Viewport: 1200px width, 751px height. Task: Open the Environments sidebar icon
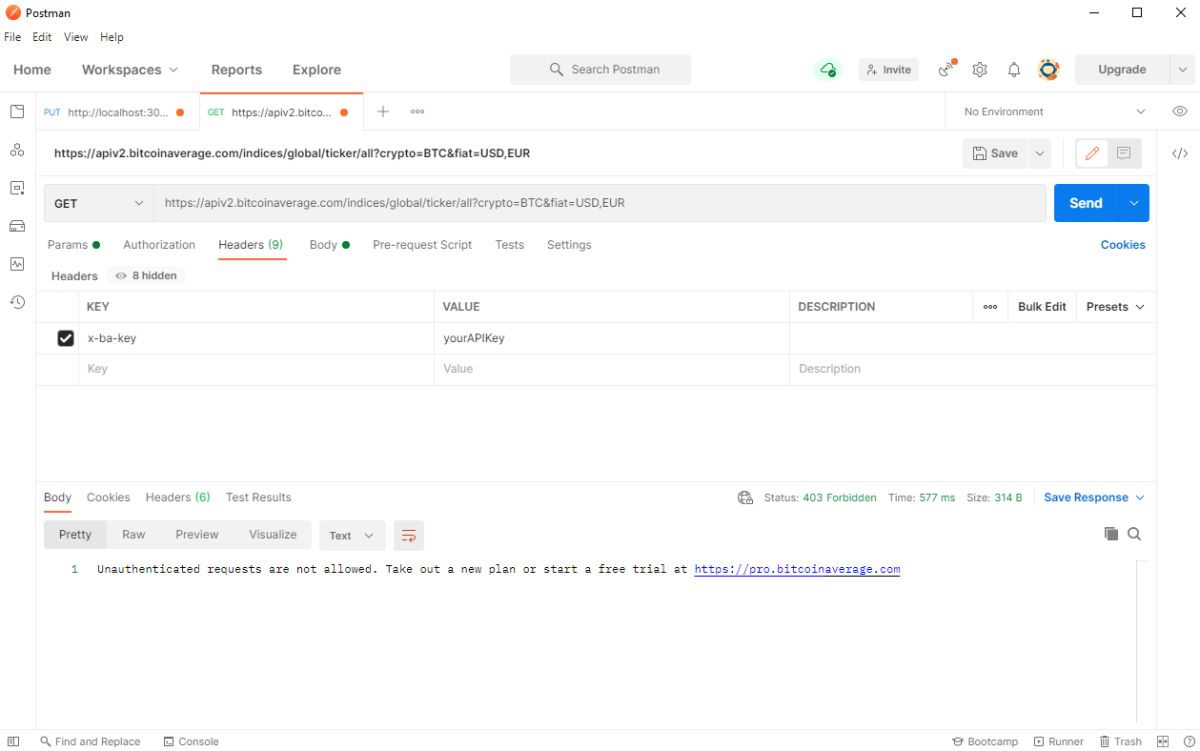17,188
